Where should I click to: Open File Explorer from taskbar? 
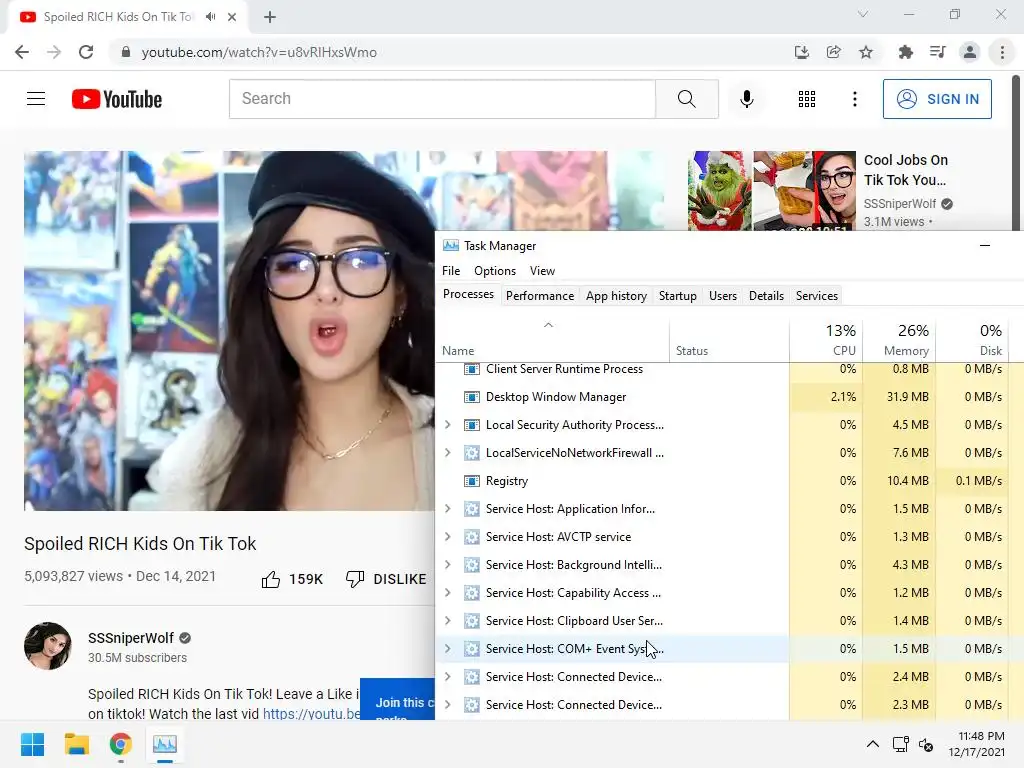coord(76,744)
